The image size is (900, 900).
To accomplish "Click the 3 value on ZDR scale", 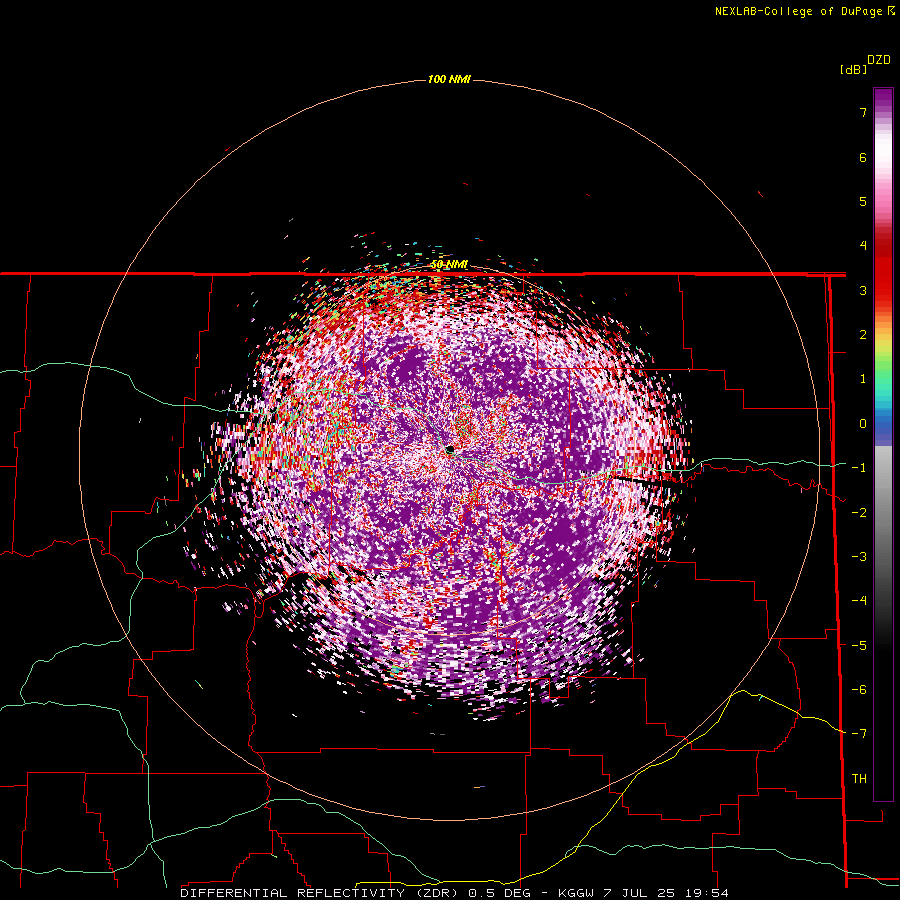I will click(x=863, y=290).
